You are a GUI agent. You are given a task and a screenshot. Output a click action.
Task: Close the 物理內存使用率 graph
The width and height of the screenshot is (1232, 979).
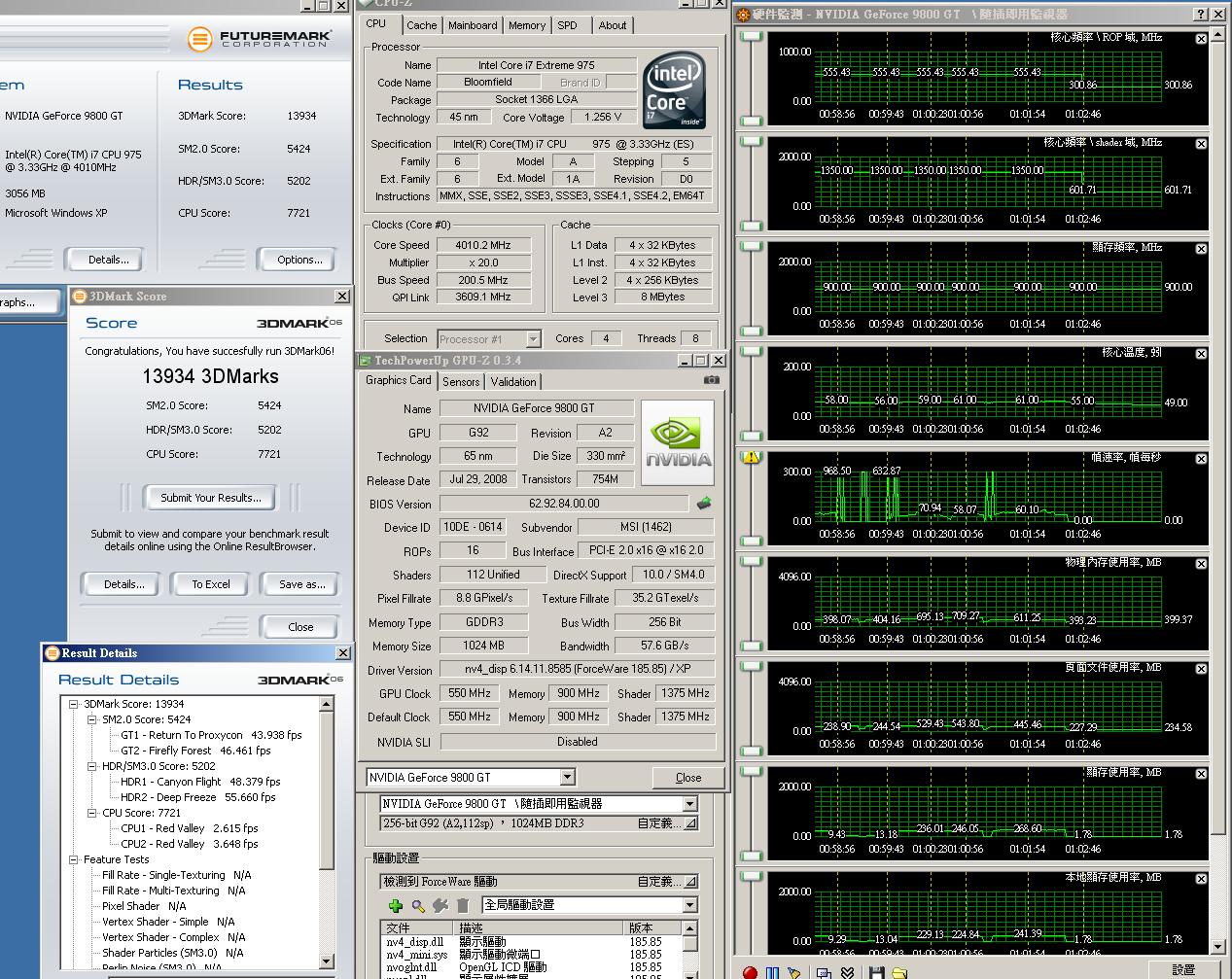(1201, 564)
